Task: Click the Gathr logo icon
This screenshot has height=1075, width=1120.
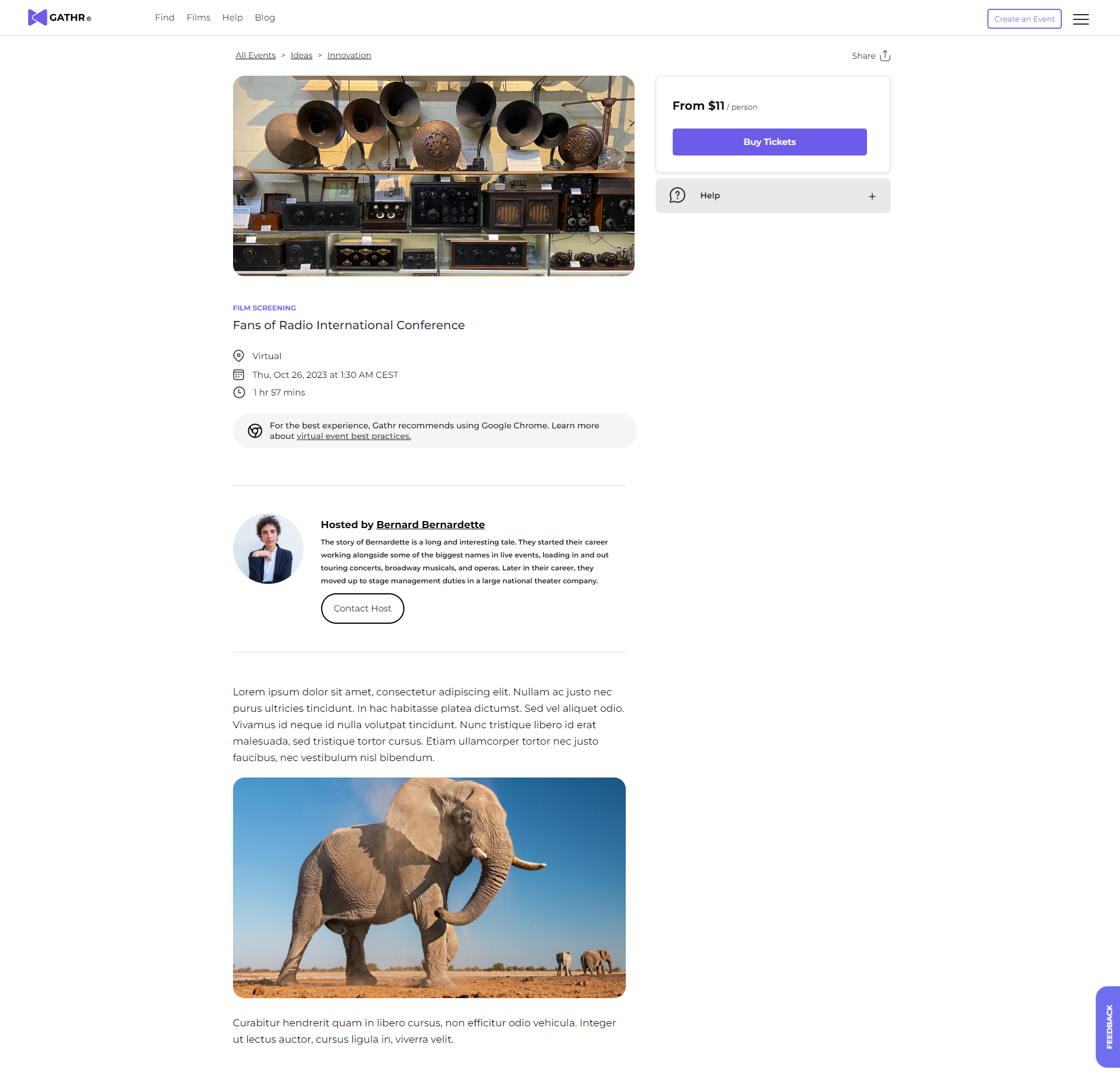Action: pos(38,18)
